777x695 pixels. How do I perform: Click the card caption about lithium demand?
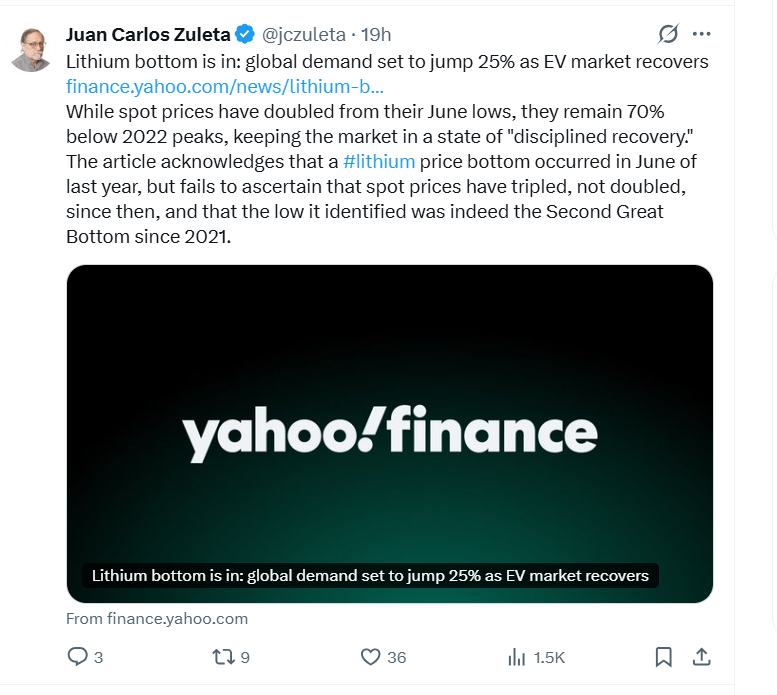370,576
